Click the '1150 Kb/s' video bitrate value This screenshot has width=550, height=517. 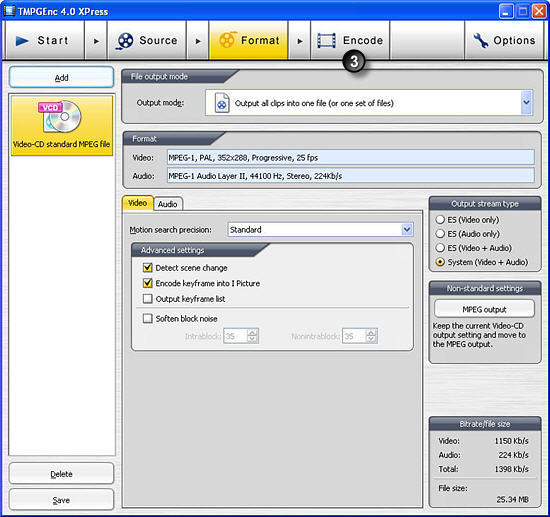tap(511, 441)
